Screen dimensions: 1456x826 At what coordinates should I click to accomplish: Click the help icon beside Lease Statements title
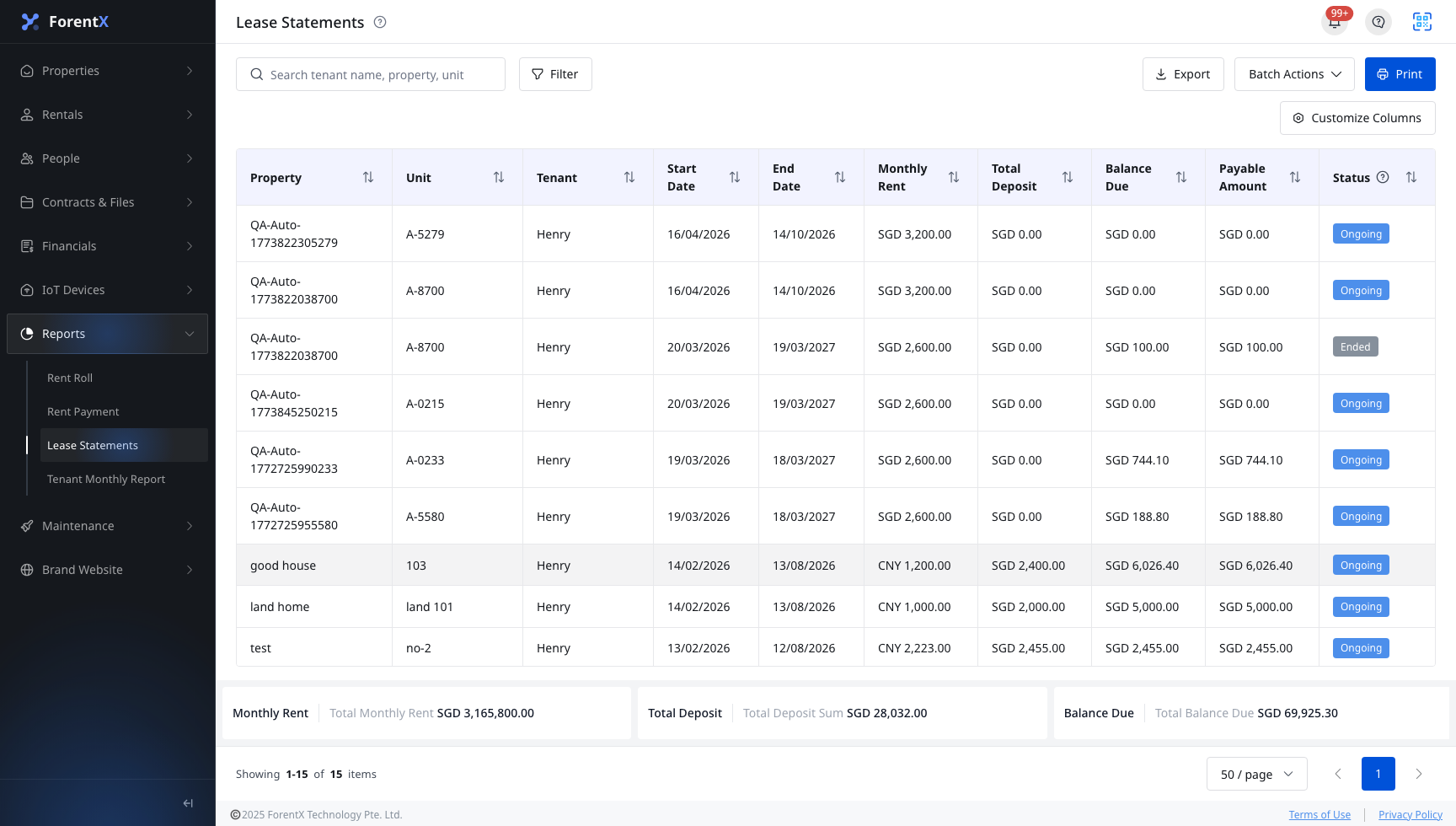380,22
